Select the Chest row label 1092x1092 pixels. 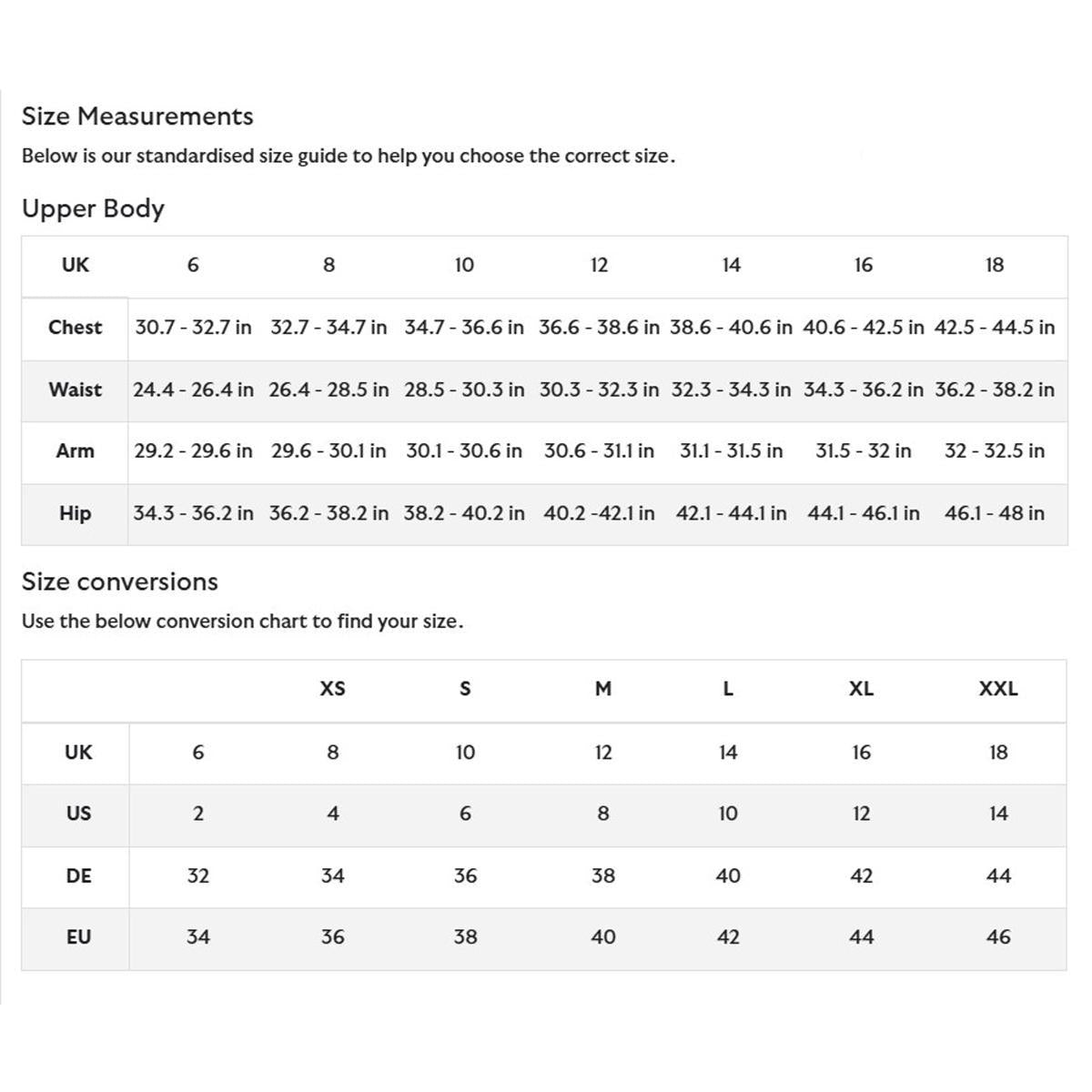tap(75, 328)
